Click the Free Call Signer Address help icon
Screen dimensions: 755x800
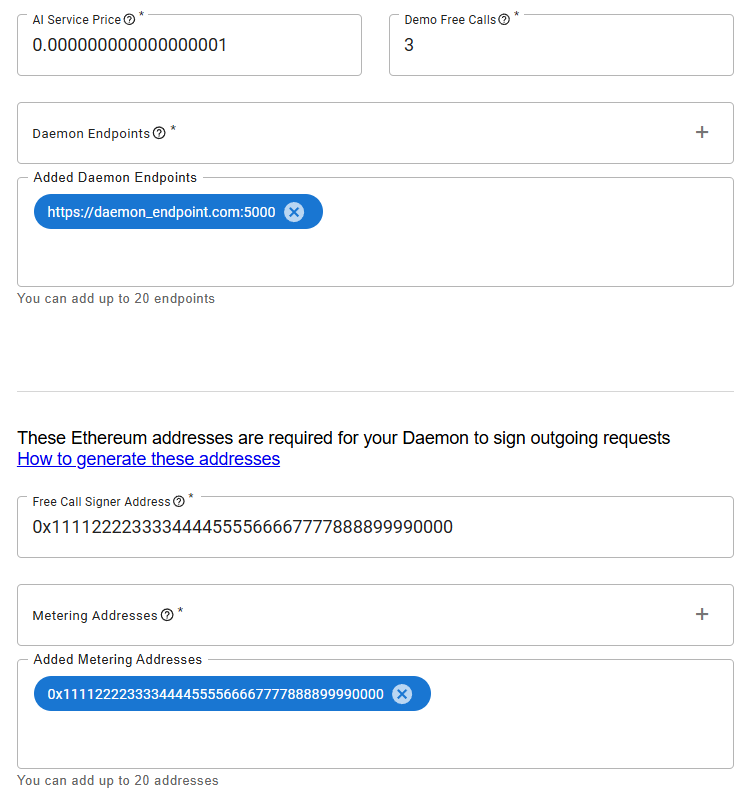pyautogui.click(x=179, y=502)
